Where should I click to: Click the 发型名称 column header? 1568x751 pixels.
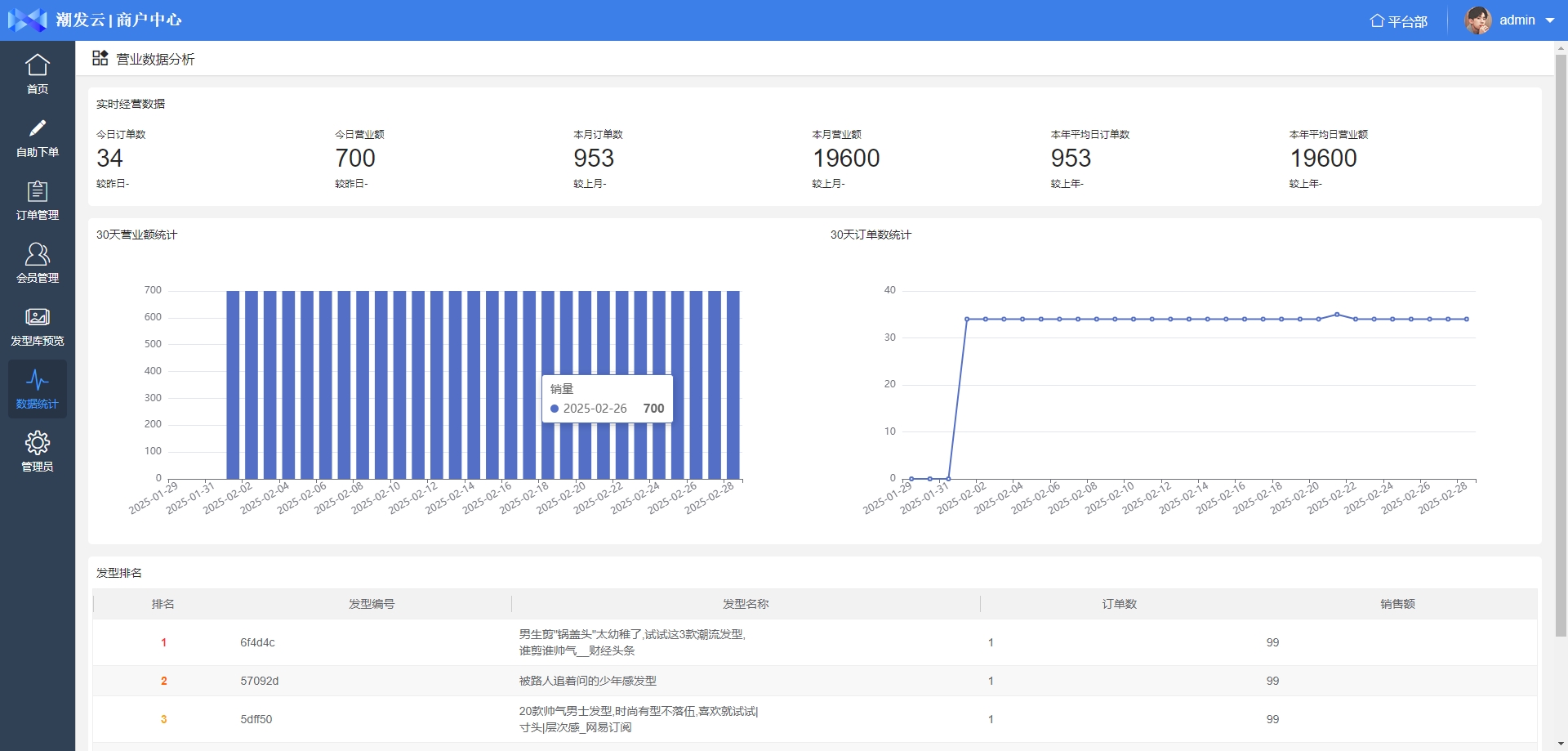point(745,604)
